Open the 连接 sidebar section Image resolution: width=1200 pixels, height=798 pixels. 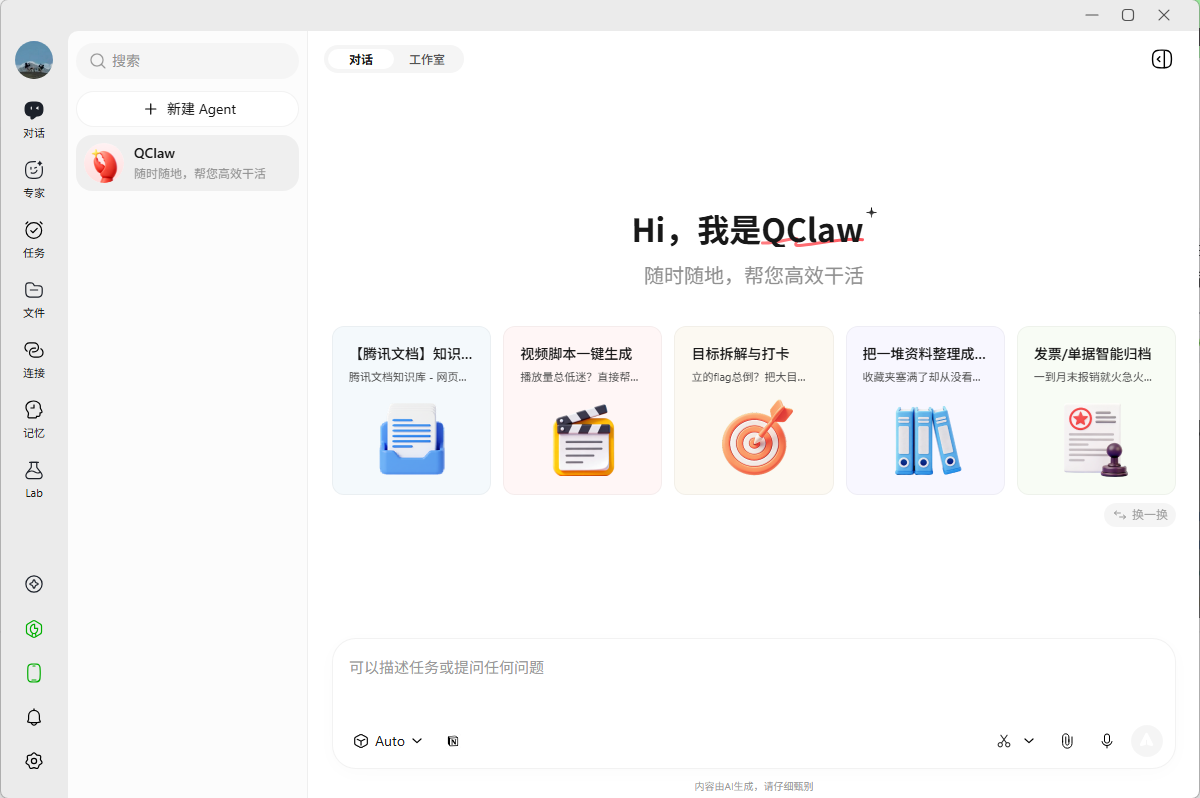point(34,358)
